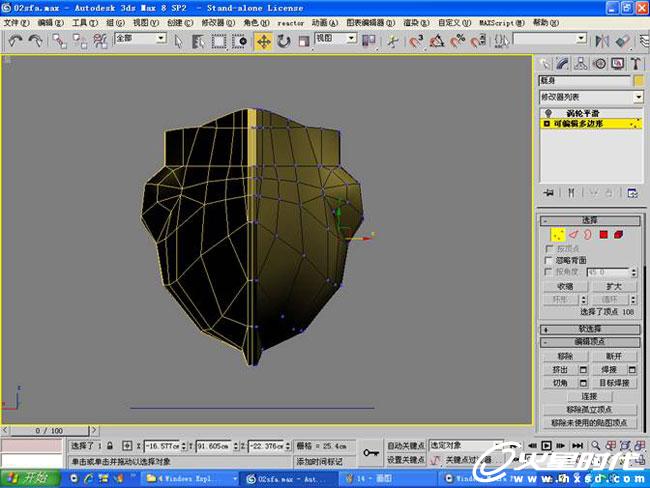Expand the 全部 selection filter dropdown
The image size is (650, 488).
pos(160,39)
